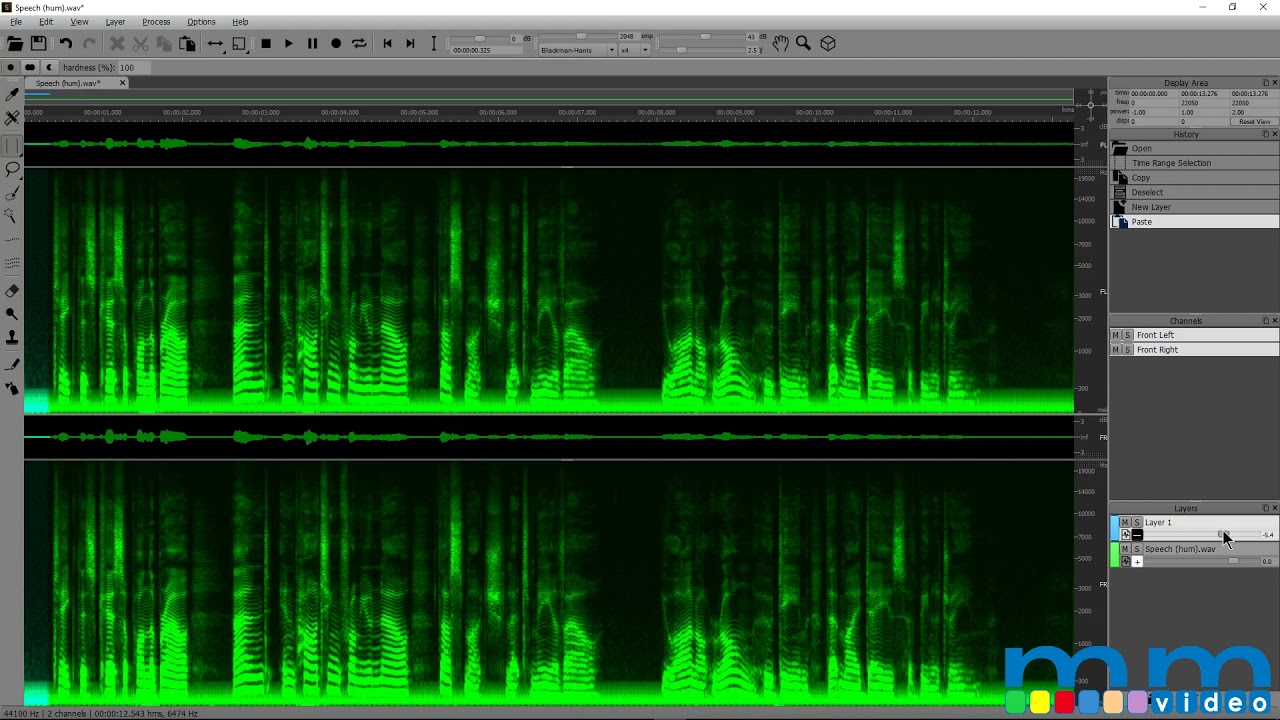Mute the Front Right channel

1117,350
